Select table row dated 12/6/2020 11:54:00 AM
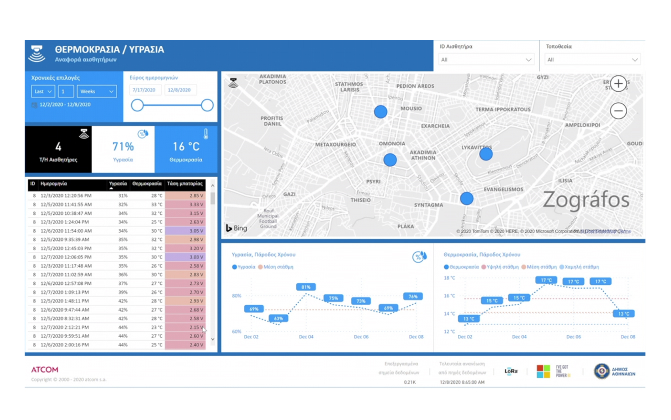The width and height of the screenshot is (671, 420). (x=117, y=231)
